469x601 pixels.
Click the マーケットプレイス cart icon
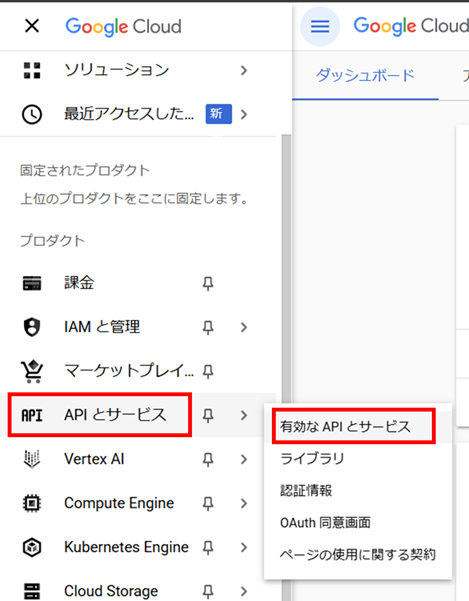(x=32, y=371)
